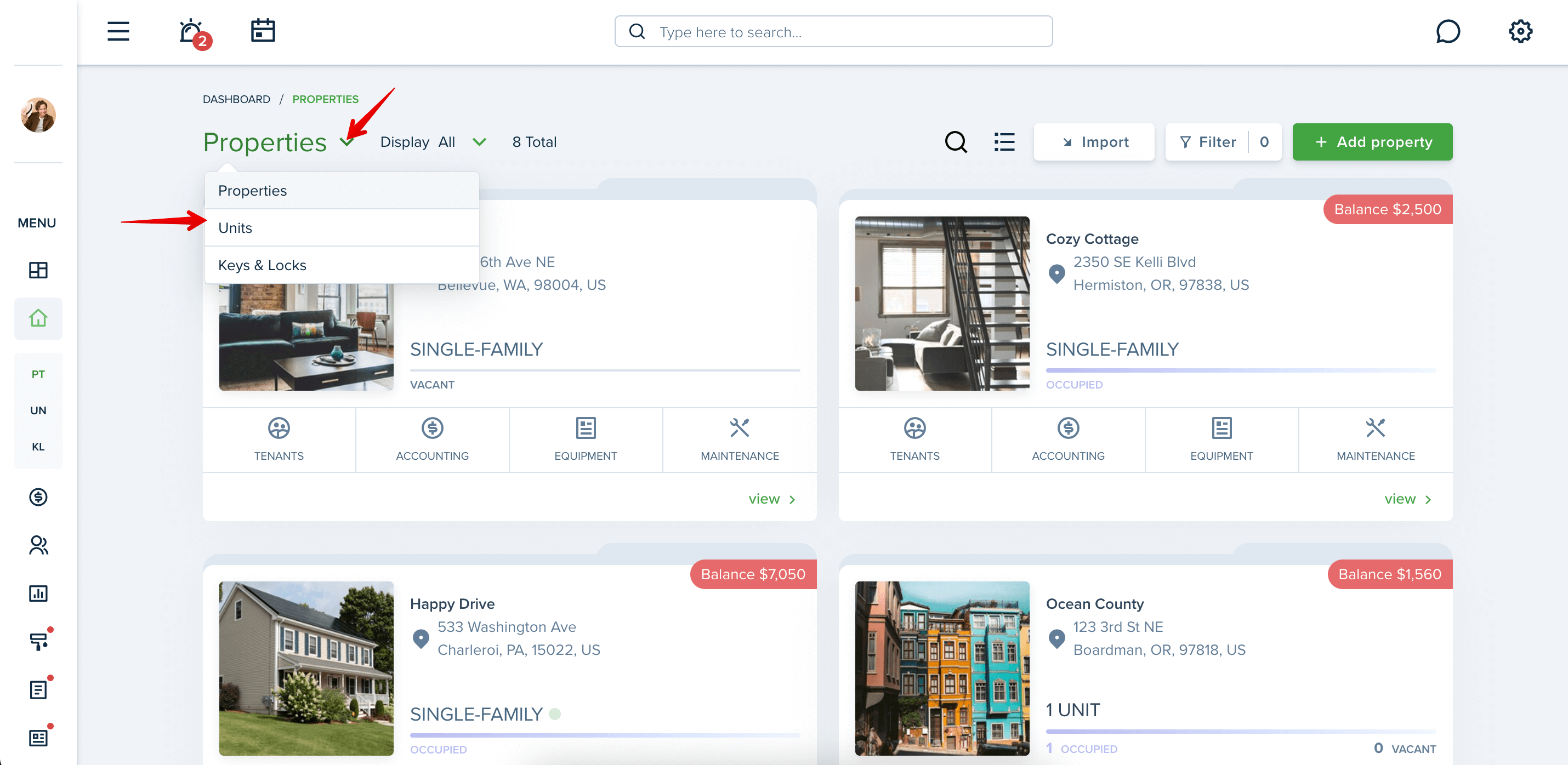This screenshot has height=765, width=1568.
Task: Click the Ocean County building photo
Action: (x=942, y=668)
